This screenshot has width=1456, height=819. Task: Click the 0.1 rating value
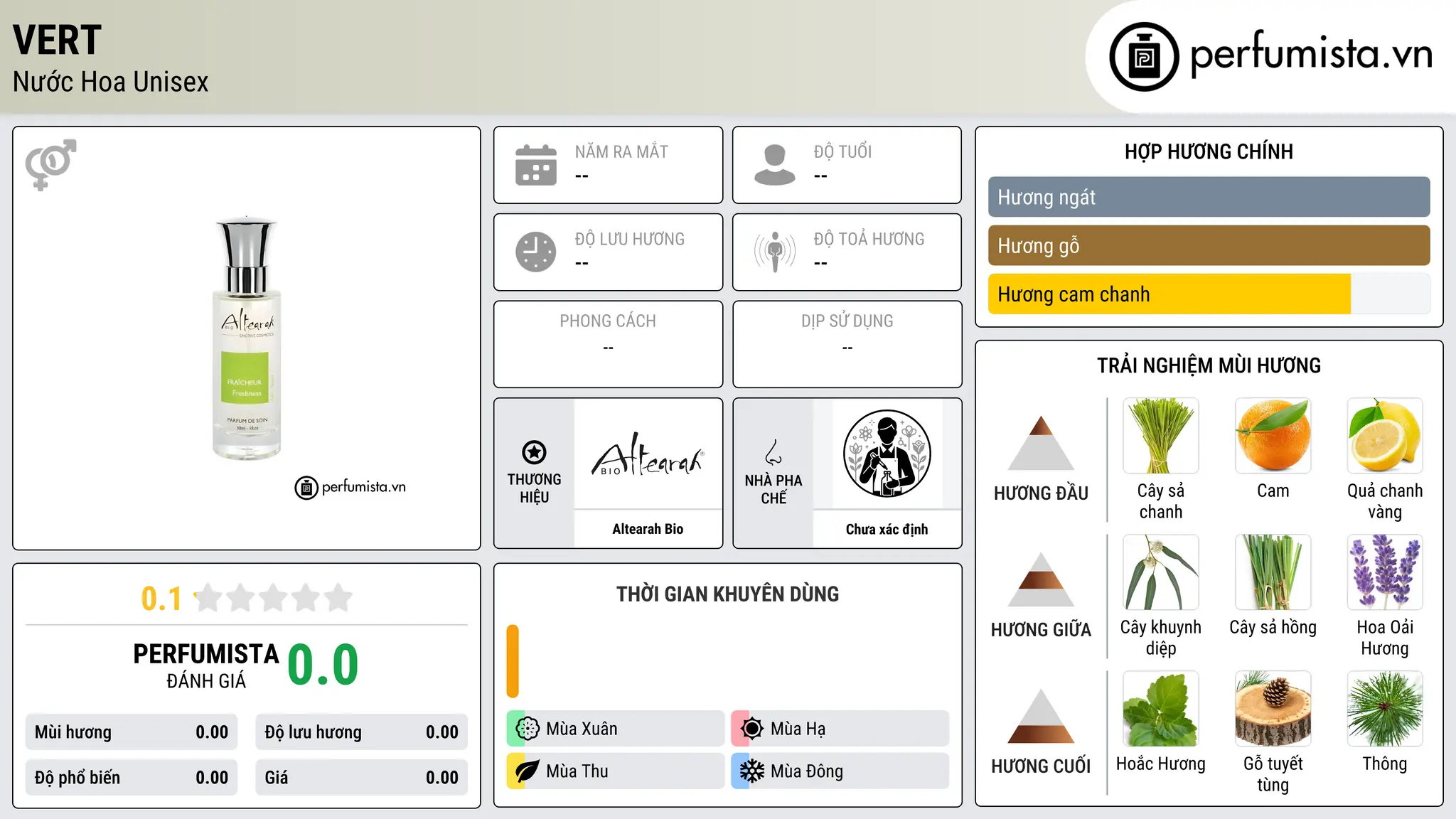click(161, 599)
